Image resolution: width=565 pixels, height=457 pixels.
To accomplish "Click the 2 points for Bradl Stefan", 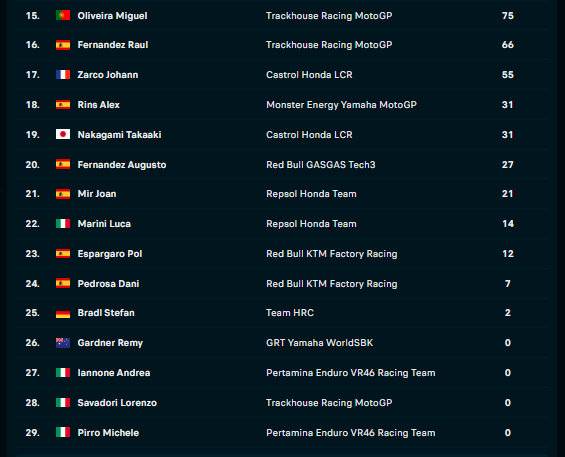I will (508, 313).
